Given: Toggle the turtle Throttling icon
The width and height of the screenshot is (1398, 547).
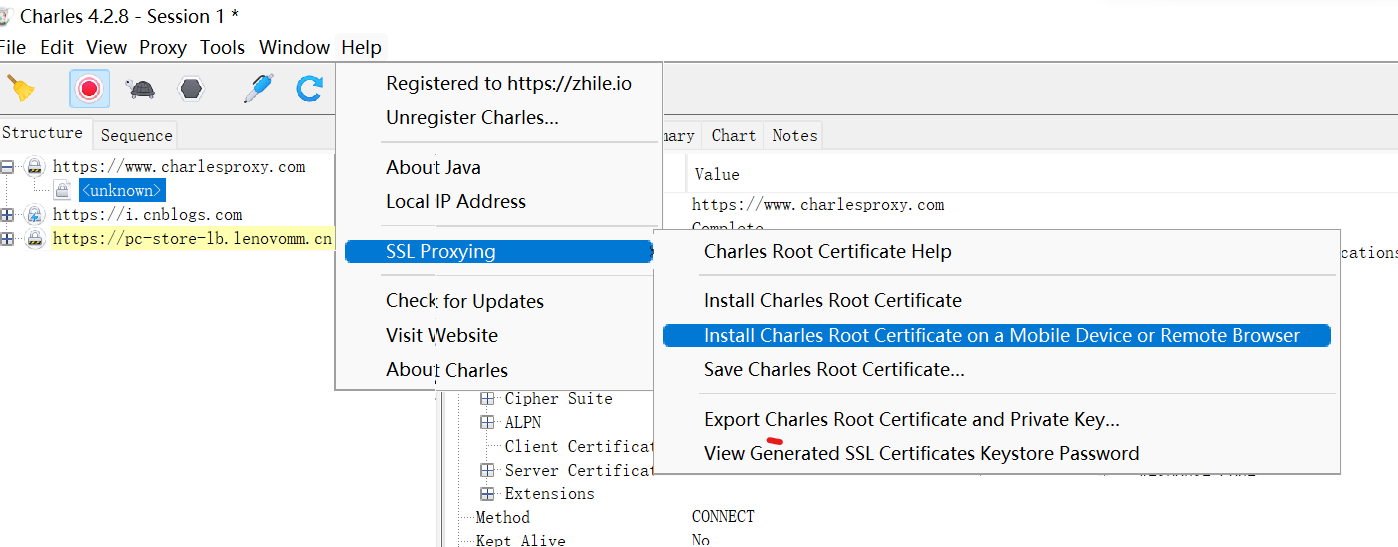Looking at the screenshot, I should click(141, 89).
